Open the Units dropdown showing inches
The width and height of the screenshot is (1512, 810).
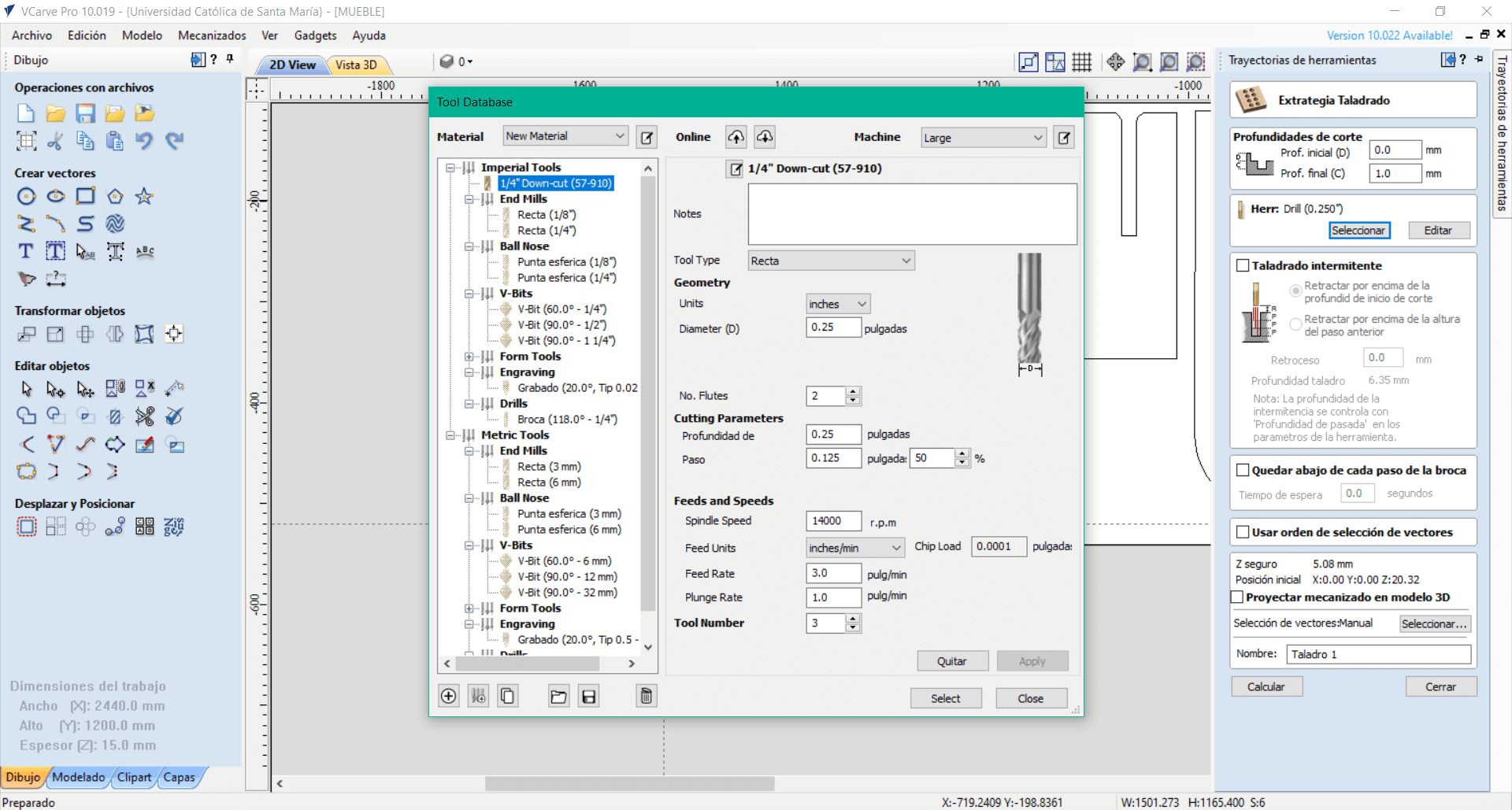tap(838, 304)
